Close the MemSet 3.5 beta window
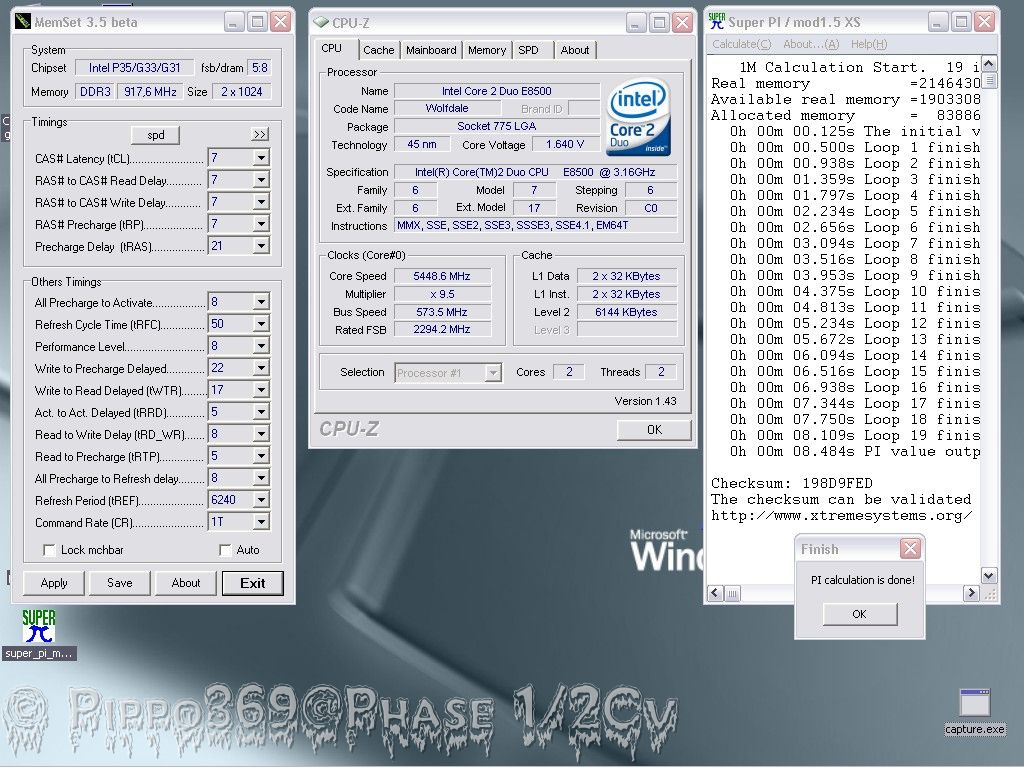 tap(281, 22)
